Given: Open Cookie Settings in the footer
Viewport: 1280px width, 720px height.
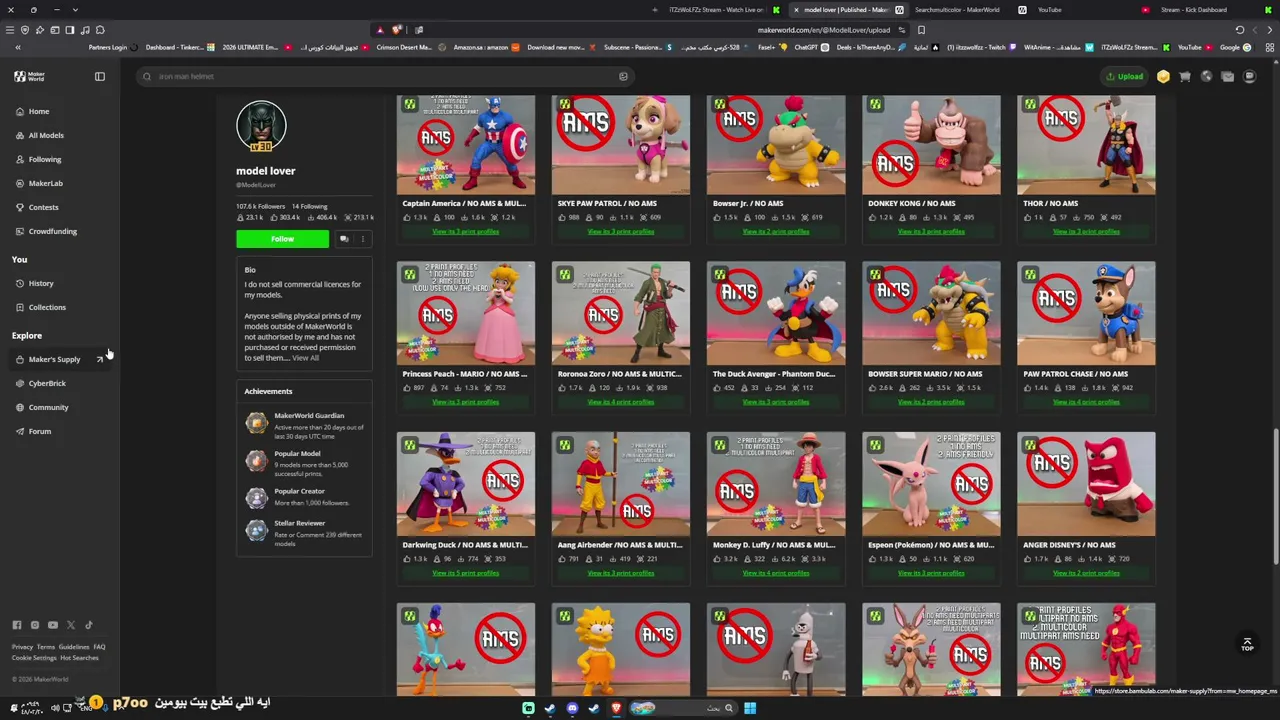Looking at the screenshot, I should [x=33, y=658].
